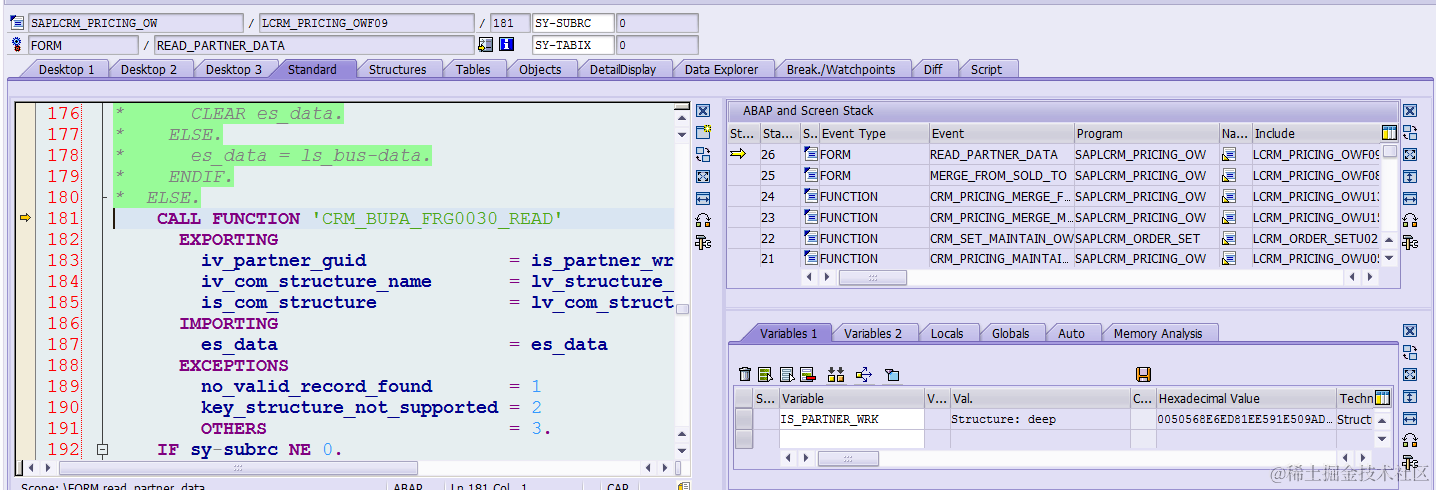
Task: Switch to the Desktop 2 tab
Action: click(x=149, y=69)
